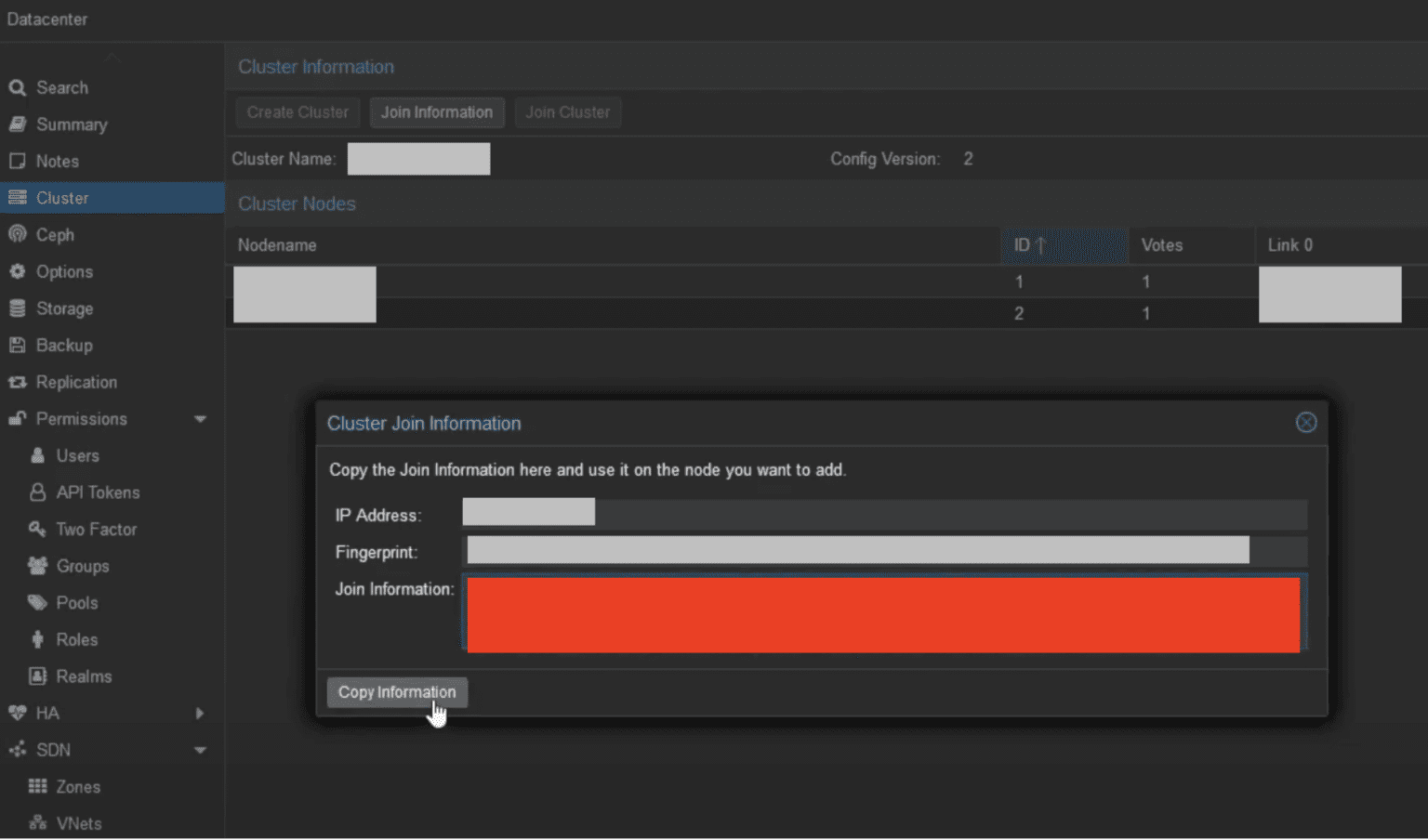Select the Two Factor icon
The image size is (1428, 840).
point(37,529)
